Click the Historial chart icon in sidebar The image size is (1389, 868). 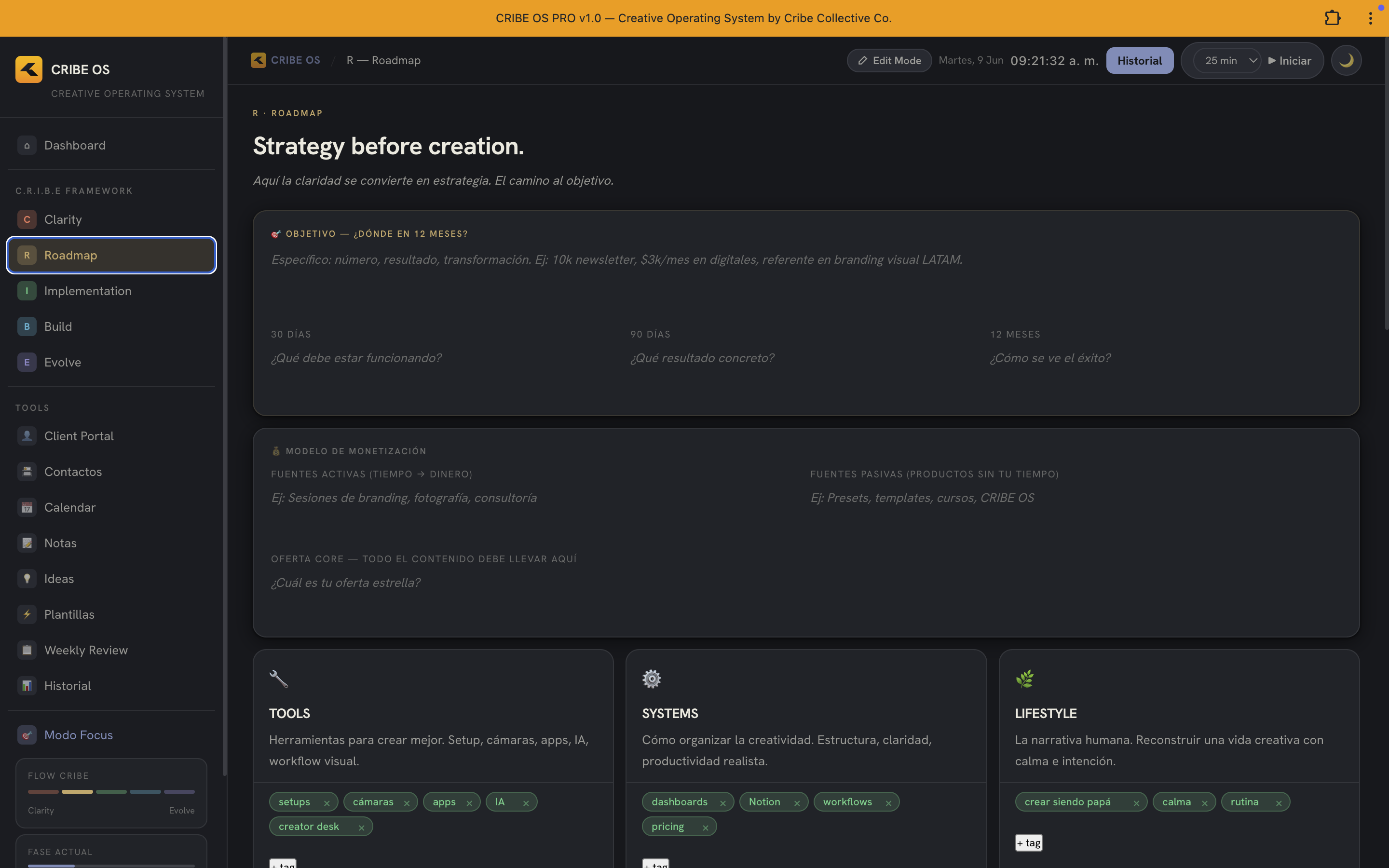pos(27,685)
